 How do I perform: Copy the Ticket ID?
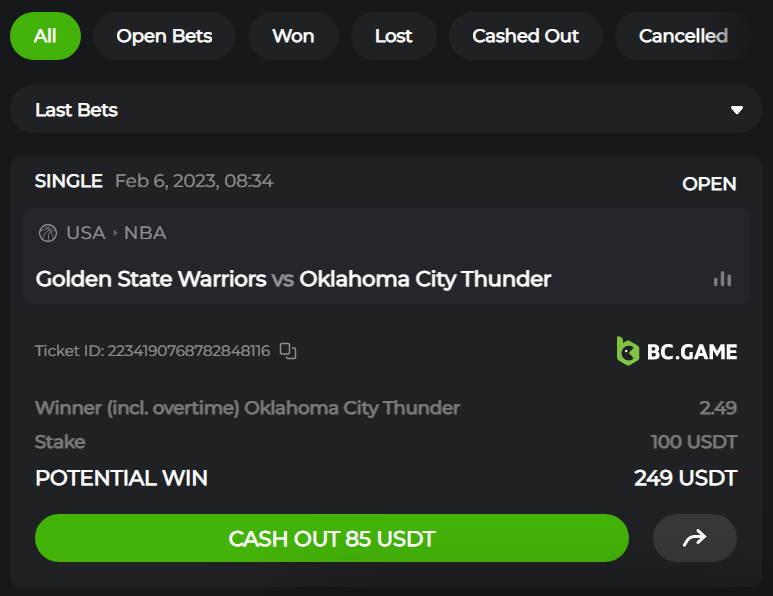[x=288, y=351]
